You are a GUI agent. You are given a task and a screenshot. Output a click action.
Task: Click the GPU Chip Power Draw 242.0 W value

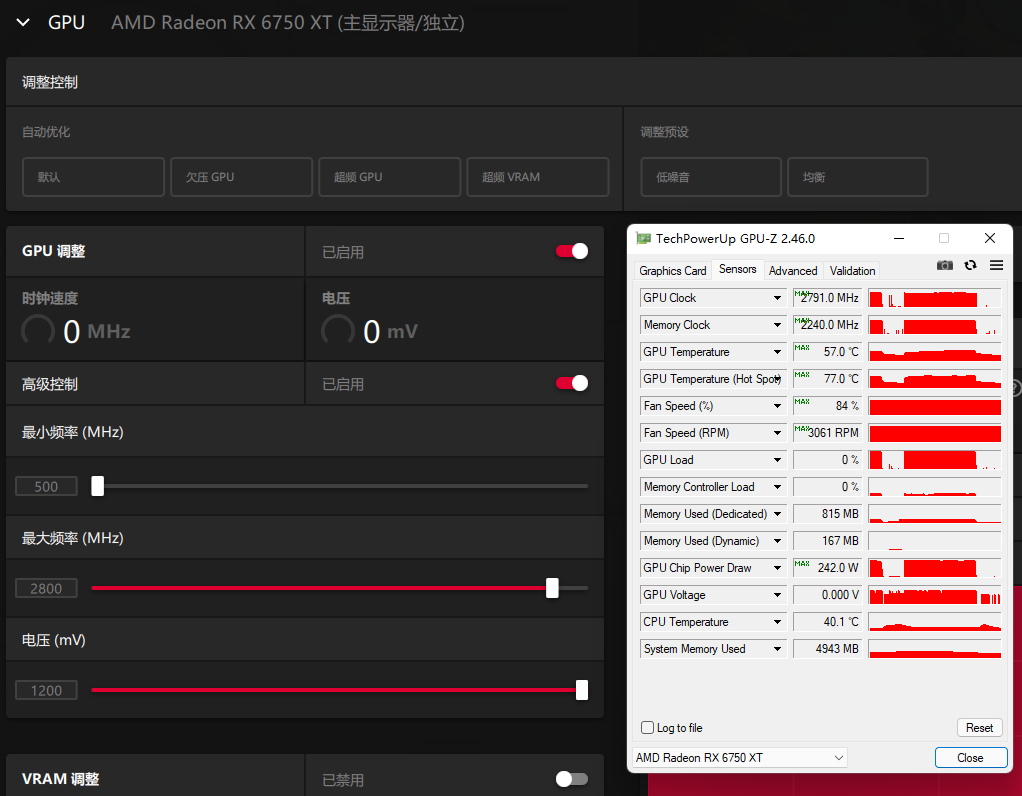coord(828,568)
